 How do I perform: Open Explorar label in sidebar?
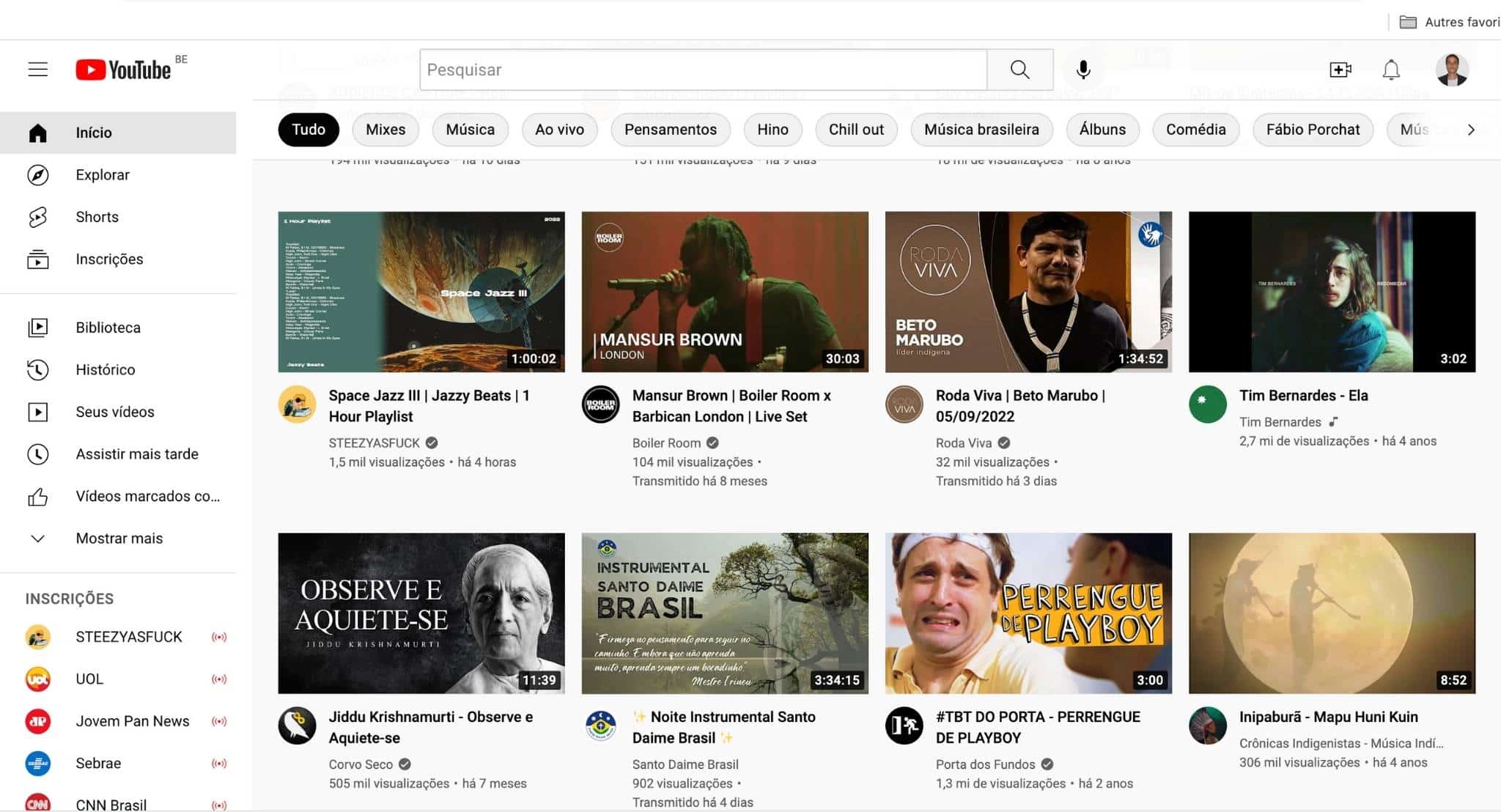tap(103, 175)
